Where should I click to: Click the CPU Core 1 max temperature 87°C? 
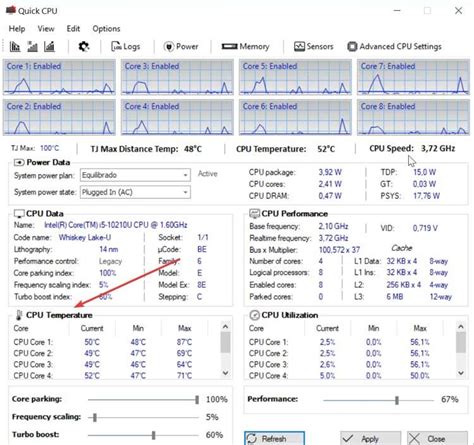click(x=184, y=342)
